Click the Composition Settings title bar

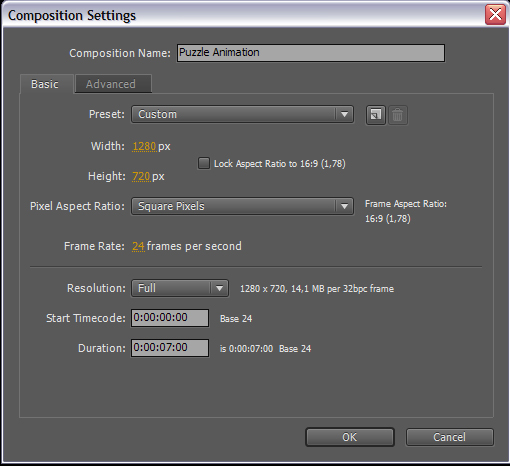tap(243, 15)
